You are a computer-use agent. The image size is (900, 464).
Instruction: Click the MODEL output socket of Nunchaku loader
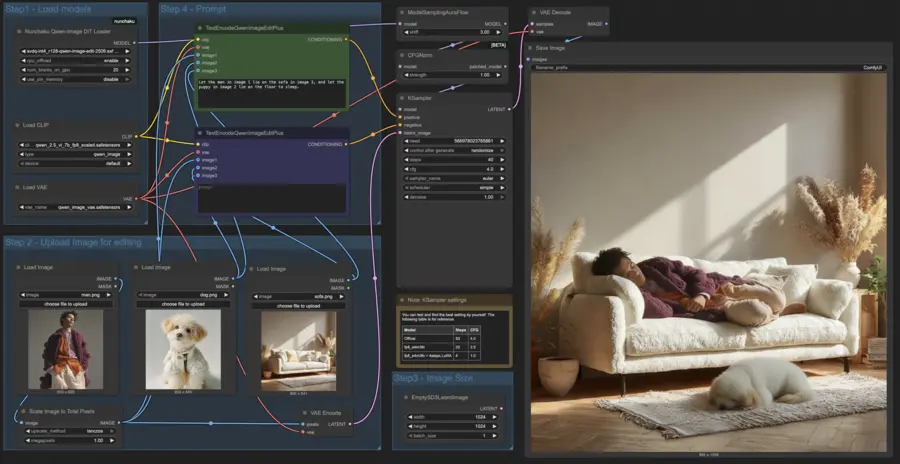tap(135, 42)
